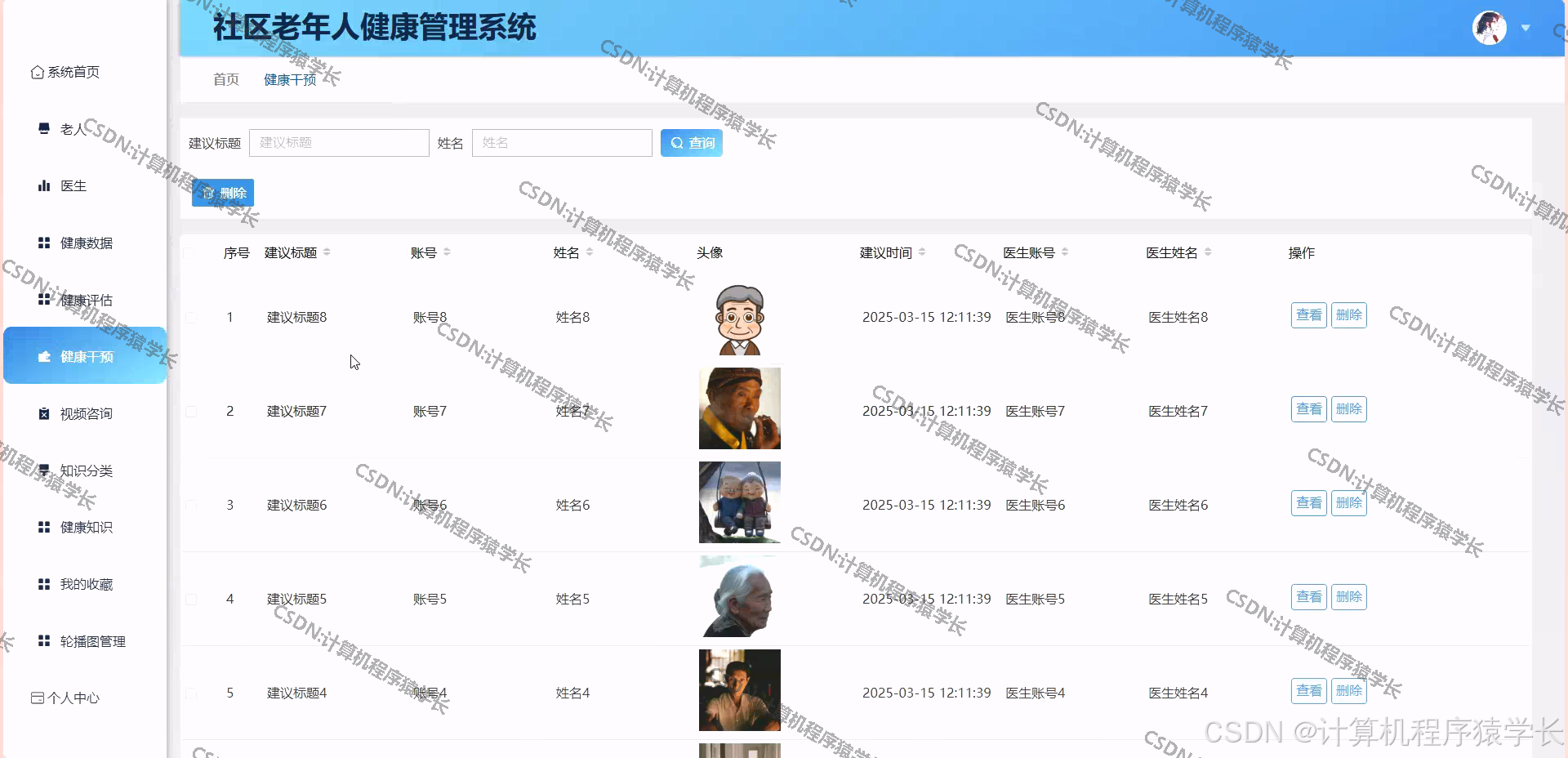View details of 建议标题4

pyautogui.click(x=1309, y=691)
